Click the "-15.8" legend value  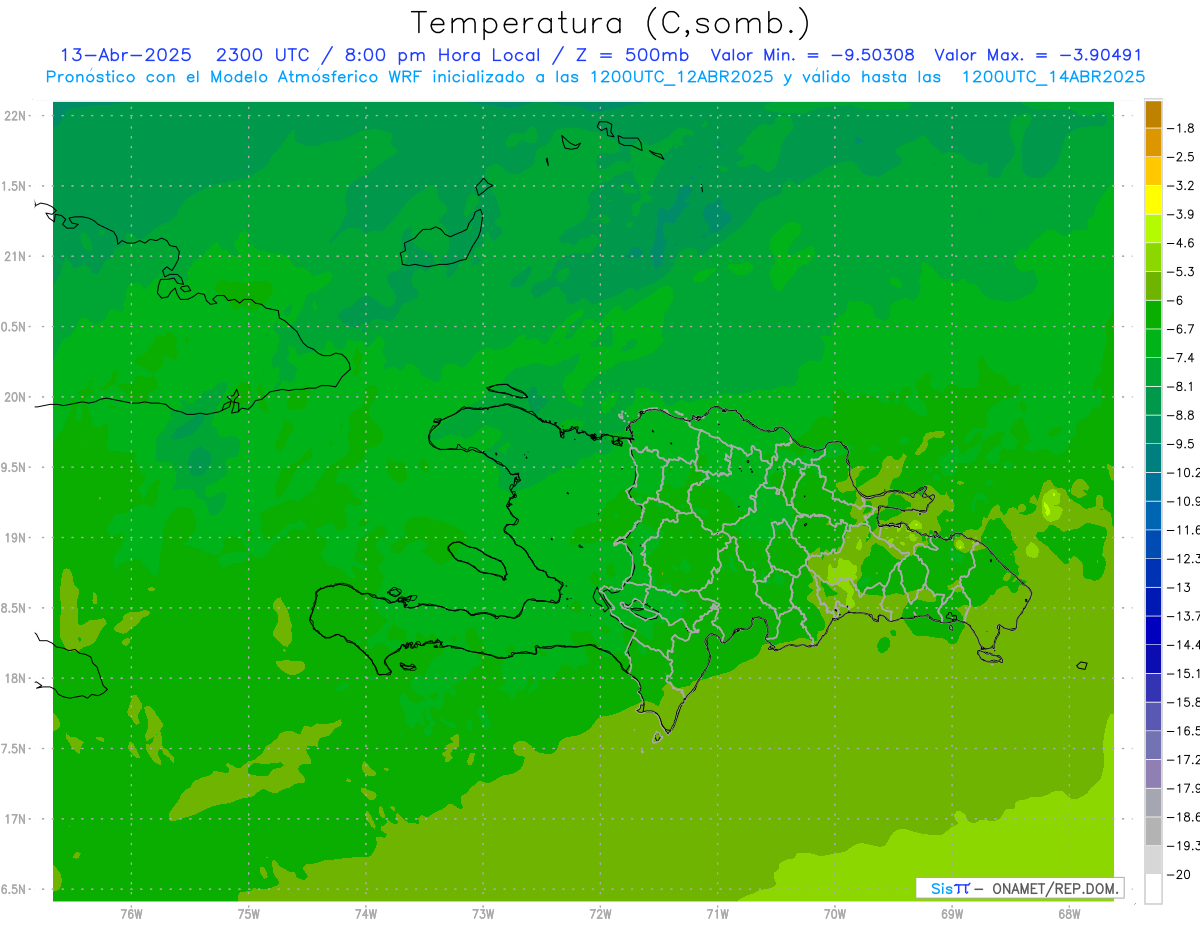tap(1184, 702)
